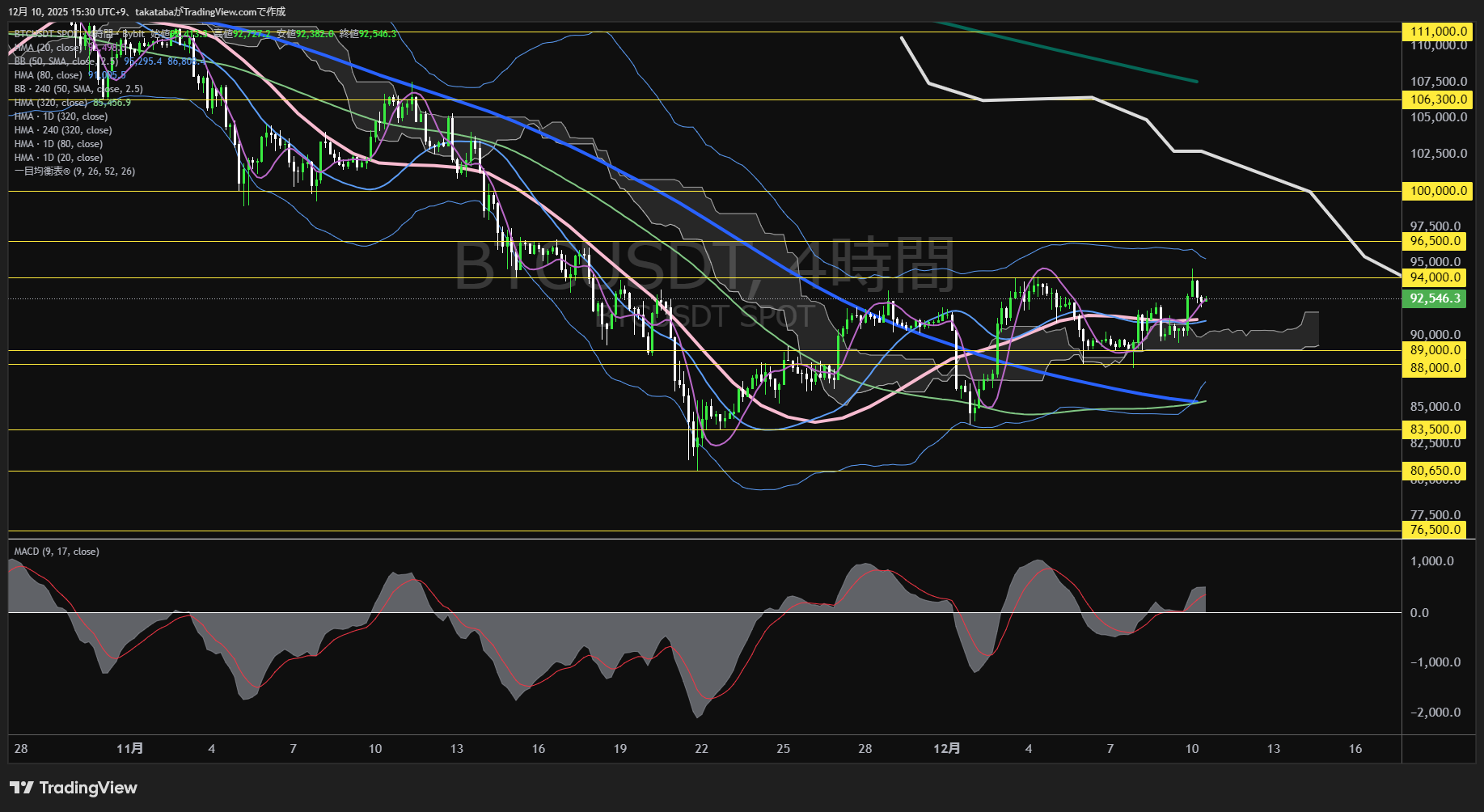Select the MACD (9, 17, close) pane legend

tap(57, 552)
